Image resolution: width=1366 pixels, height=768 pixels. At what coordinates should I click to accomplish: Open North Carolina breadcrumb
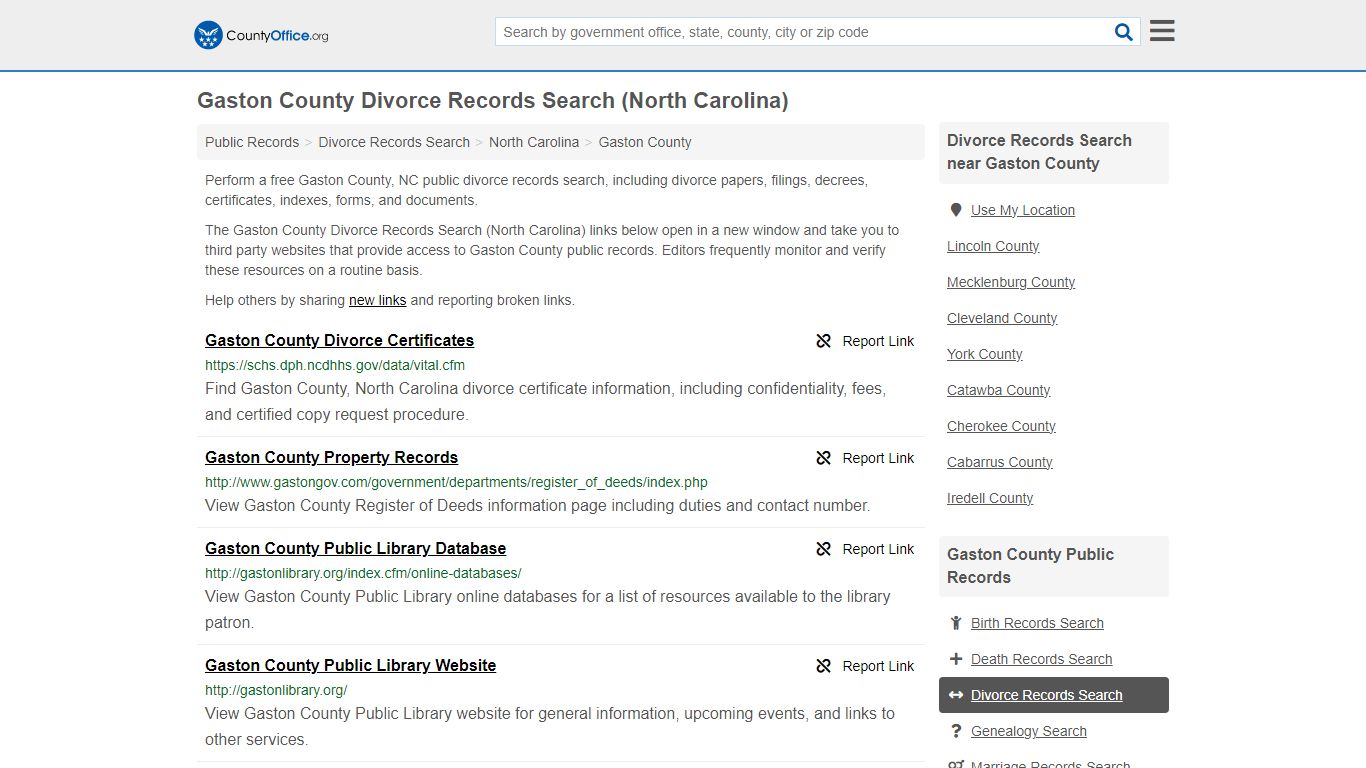click(534, 142)
